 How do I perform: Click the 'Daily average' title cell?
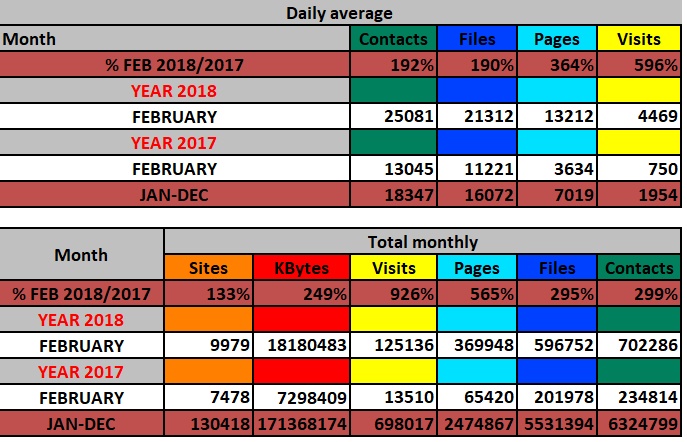[x=342, y=13]
